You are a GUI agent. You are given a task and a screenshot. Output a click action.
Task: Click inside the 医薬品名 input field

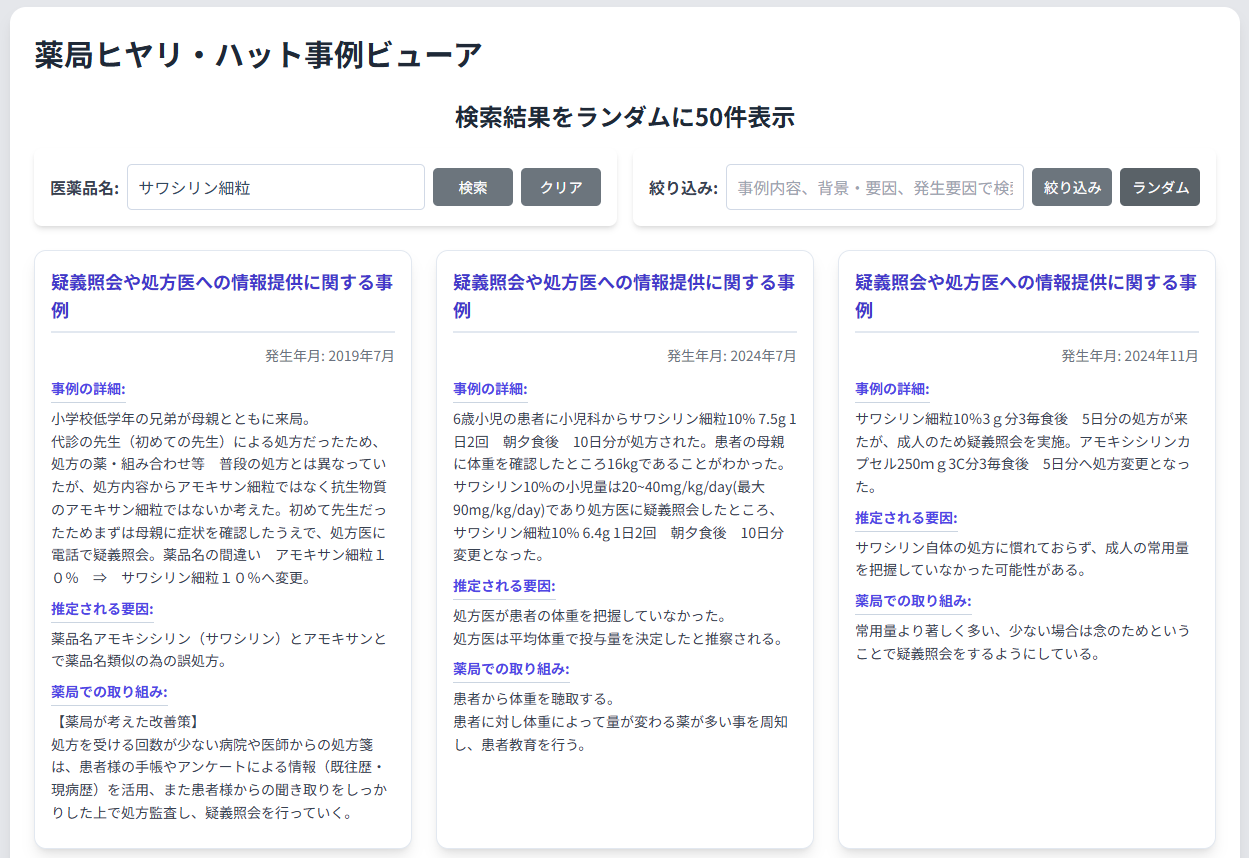point(275,187)
